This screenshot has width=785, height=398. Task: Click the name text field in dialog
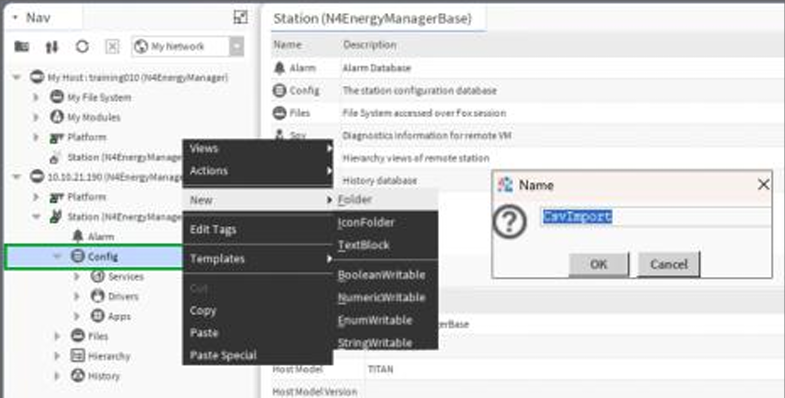pos(655,217)
